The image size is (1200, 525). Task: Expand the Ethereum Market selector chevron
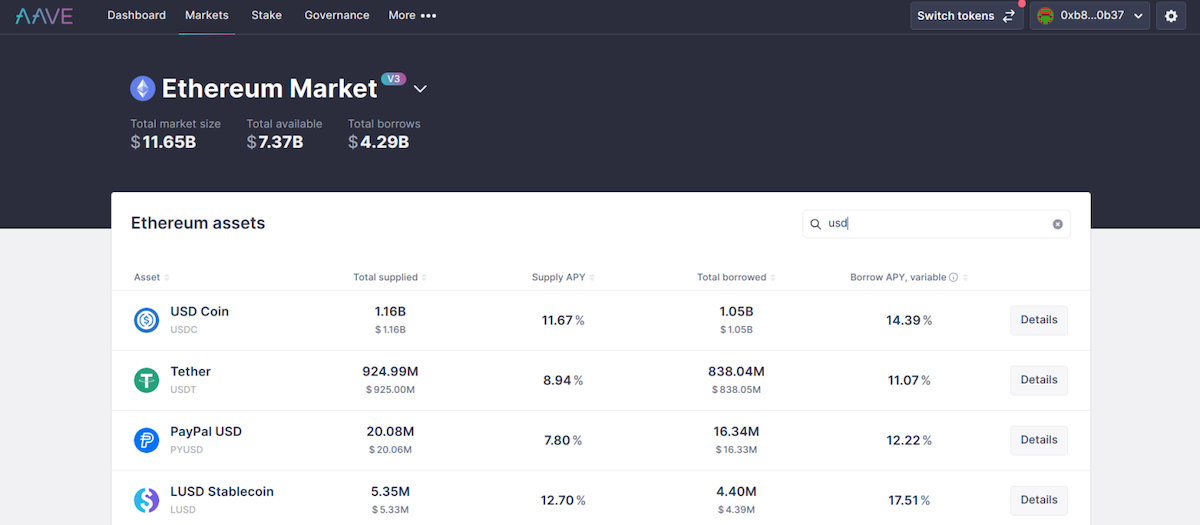(420, 89)
